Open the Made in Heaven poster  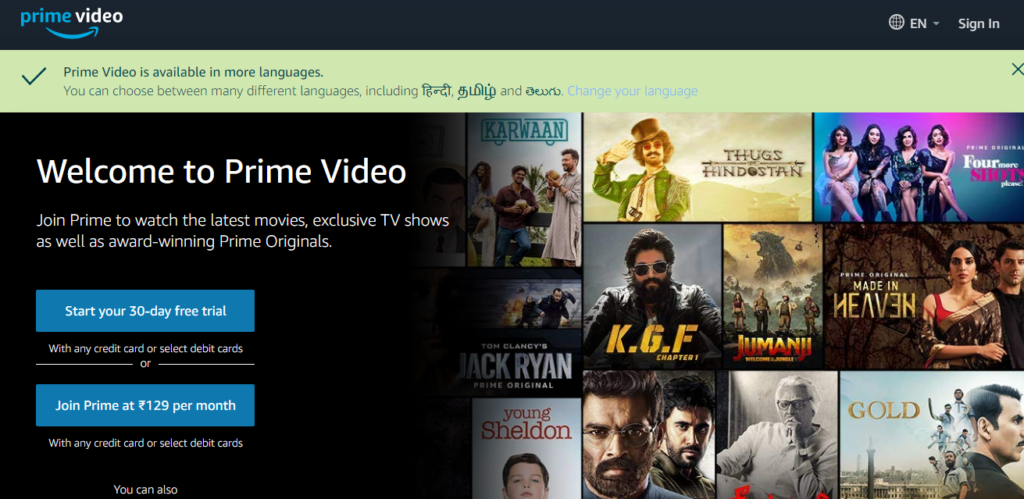(924, 296)
